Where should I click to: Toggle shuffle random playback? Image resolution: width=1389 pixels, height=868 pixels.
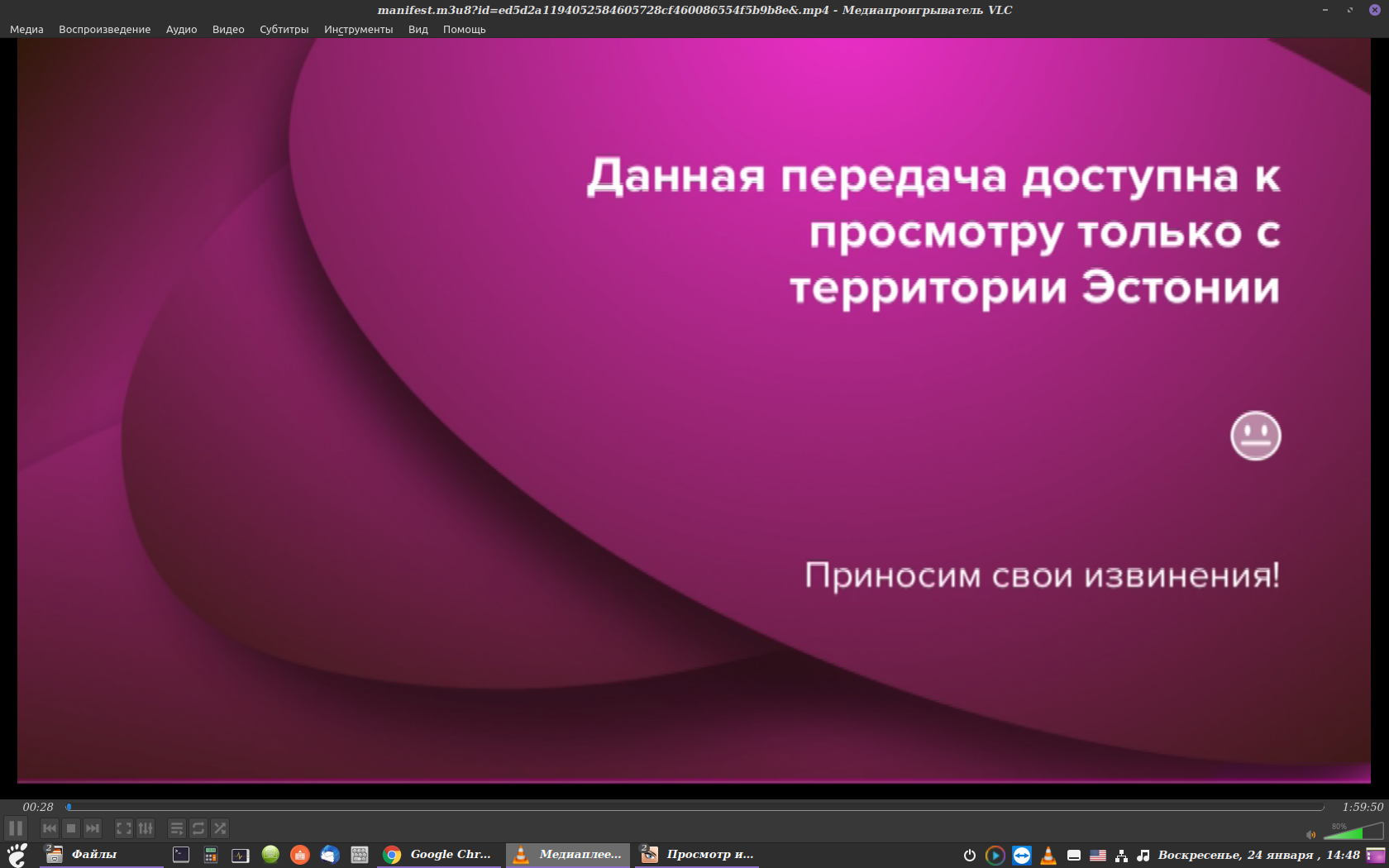coord(220,828)
